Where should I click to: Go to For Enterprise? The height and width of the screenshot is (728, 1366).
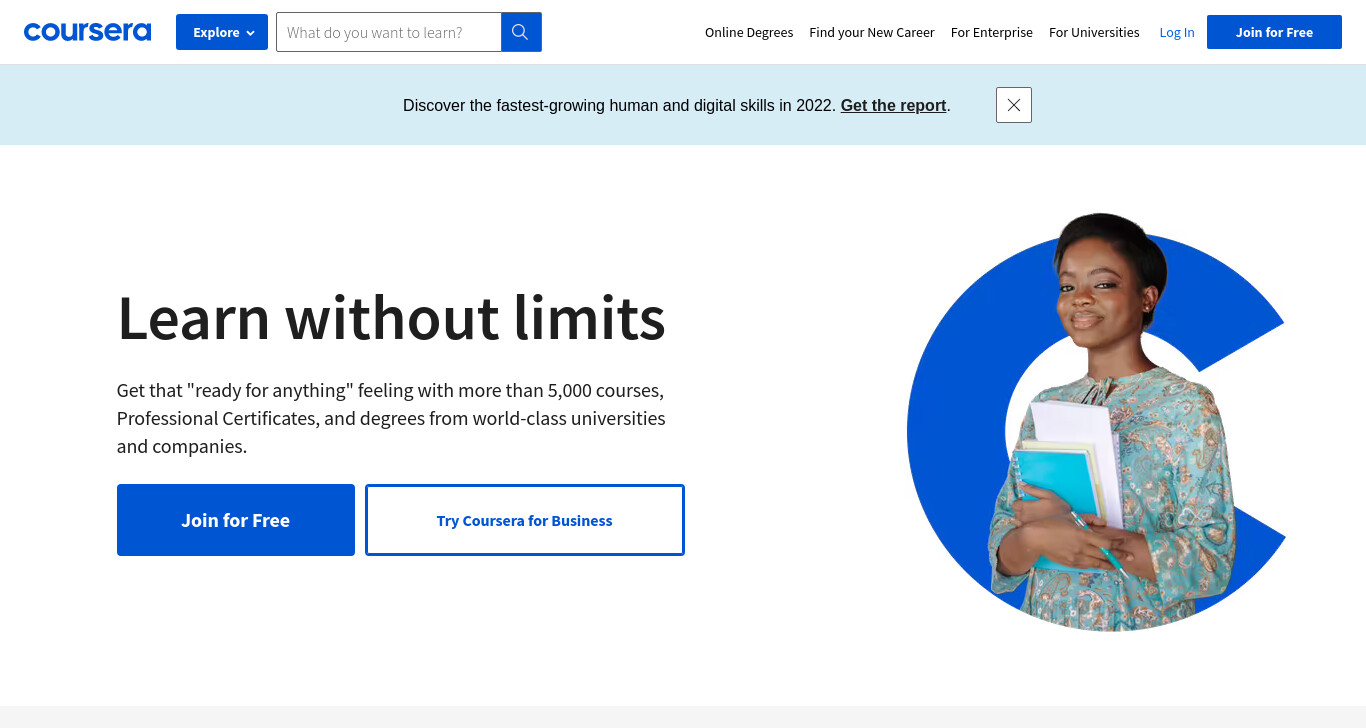pos(992,32)
